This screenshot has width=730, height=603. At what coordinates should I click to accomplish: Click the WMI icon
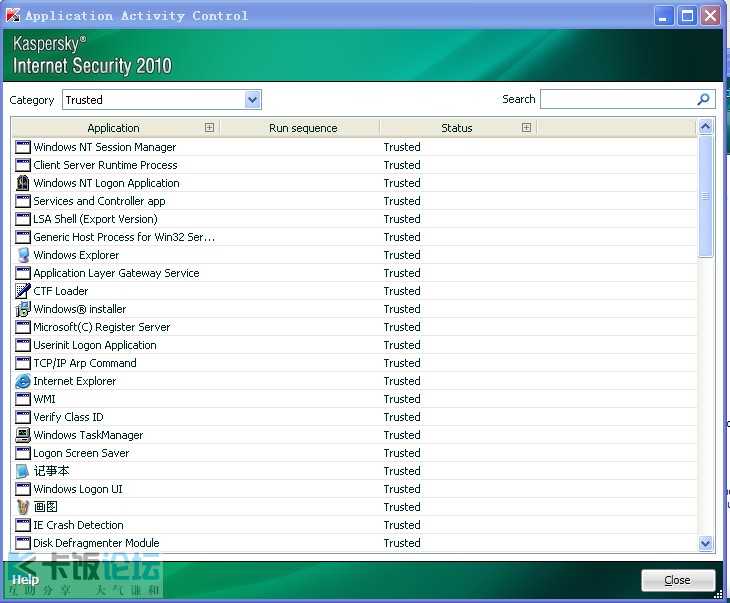[x=23, y=400]
